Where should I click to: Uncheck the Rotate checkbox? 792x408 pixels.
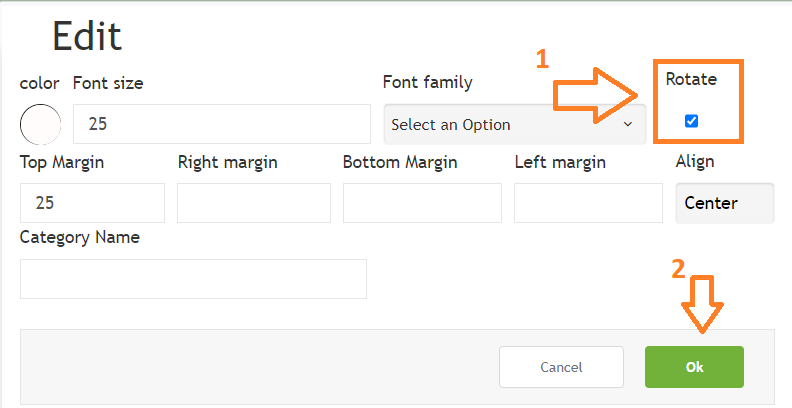[691, 121]
